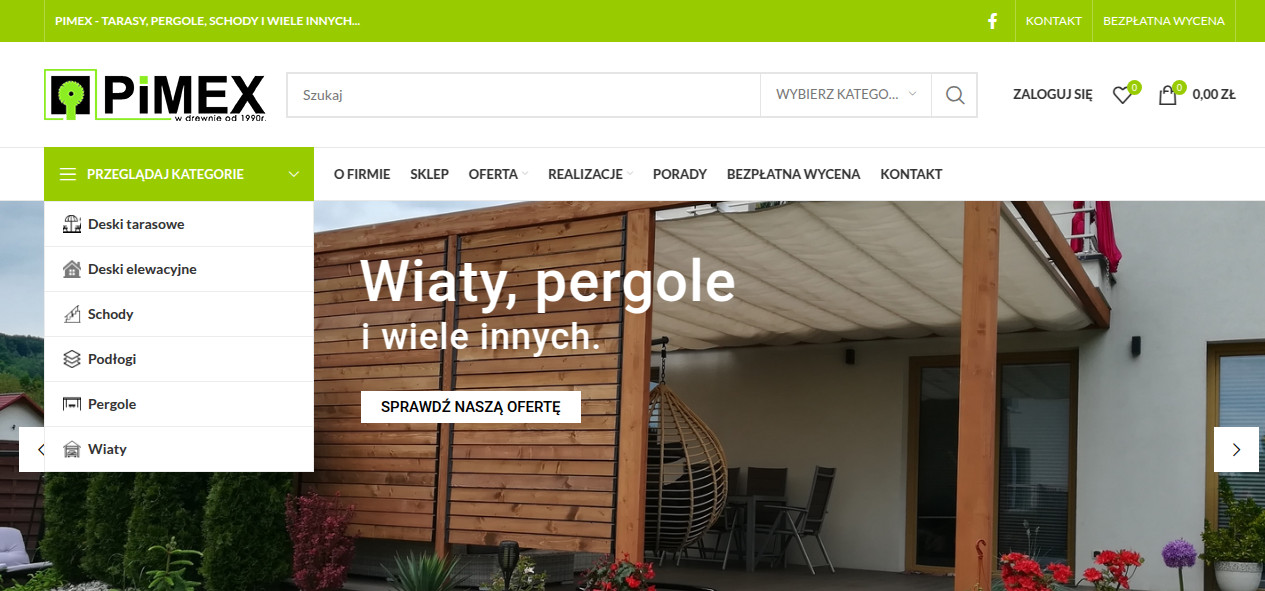Go to the next slide arrow

tap(1236, 450)
